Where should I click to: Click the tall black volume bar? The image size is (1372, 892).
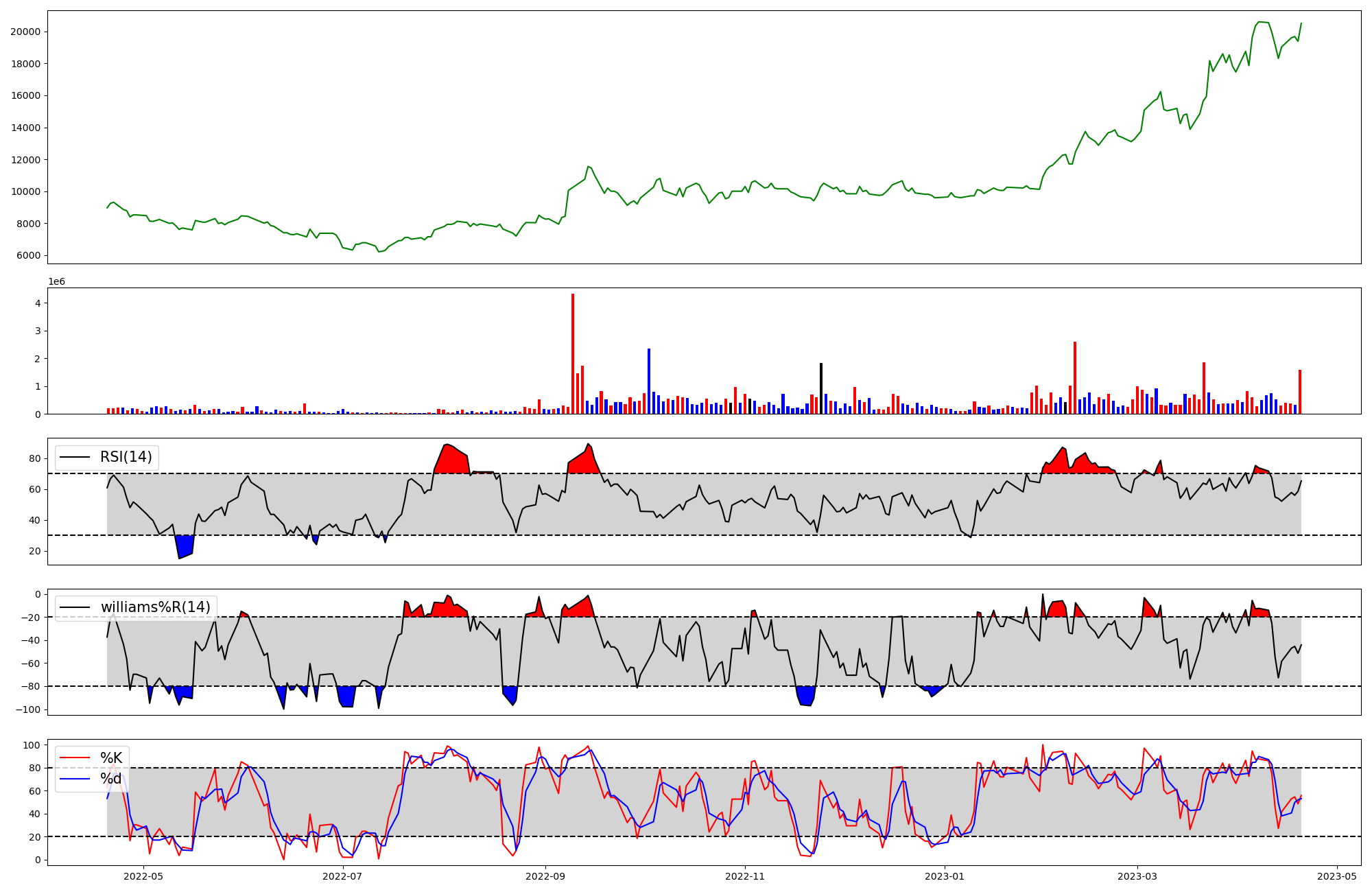tap(821, 388)
